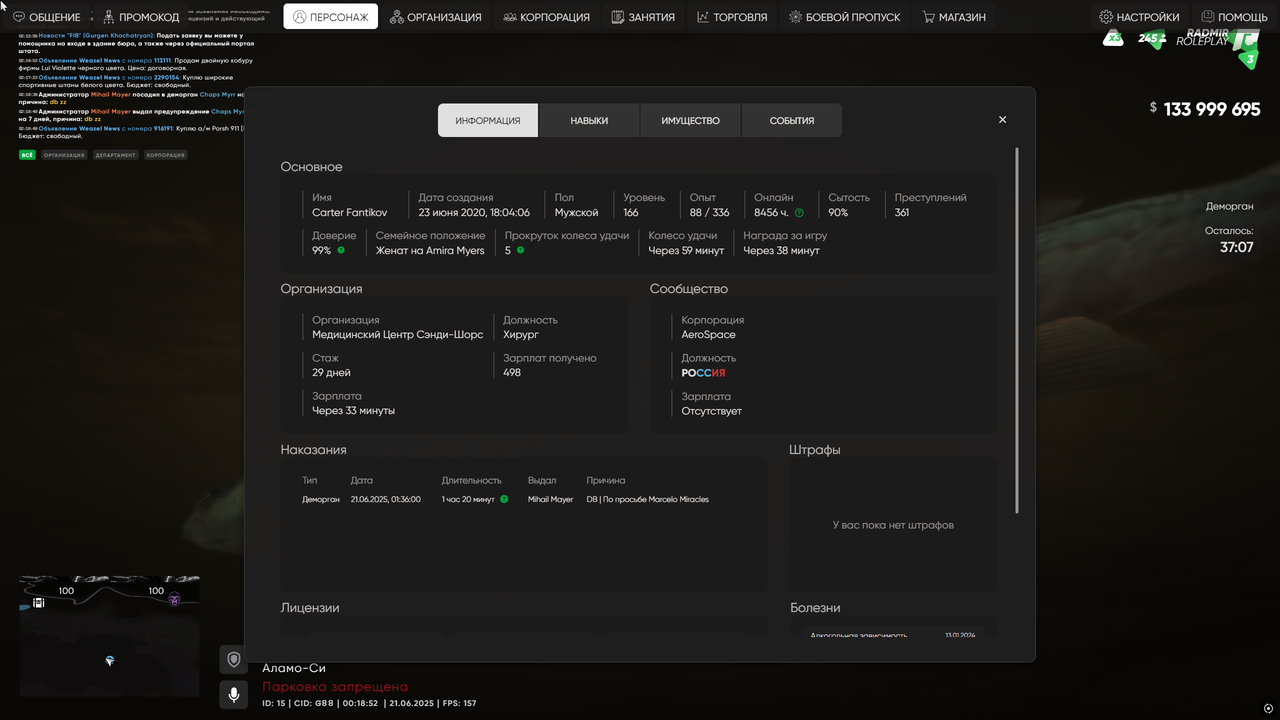Click the crosshair icon in bottom-right corner
This screenshot has height=720, width=1280.
(x=1268, y=709)
